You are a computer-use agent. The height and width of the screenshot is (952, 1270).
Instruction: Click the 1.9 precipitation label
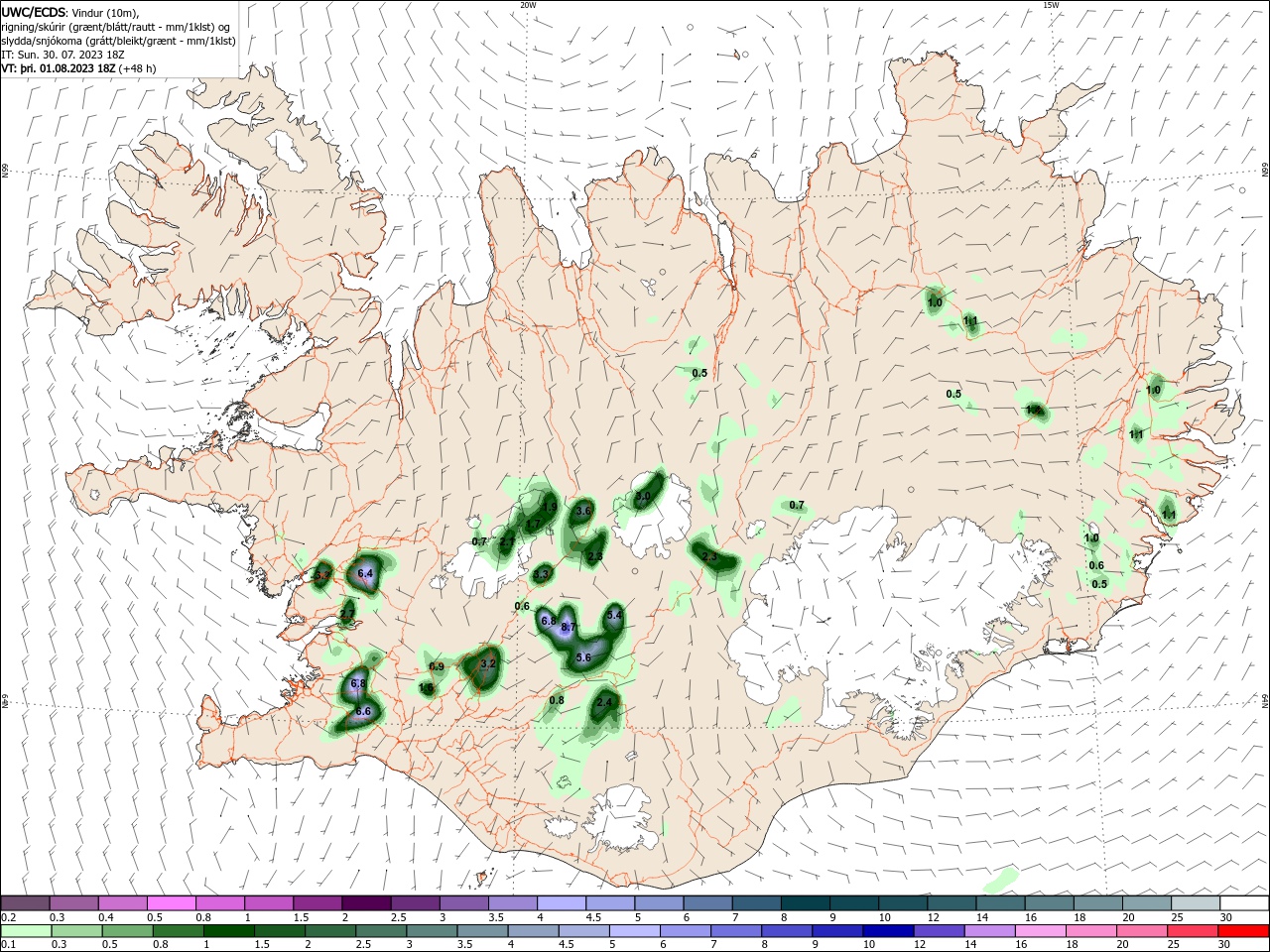tap(549, 507)
